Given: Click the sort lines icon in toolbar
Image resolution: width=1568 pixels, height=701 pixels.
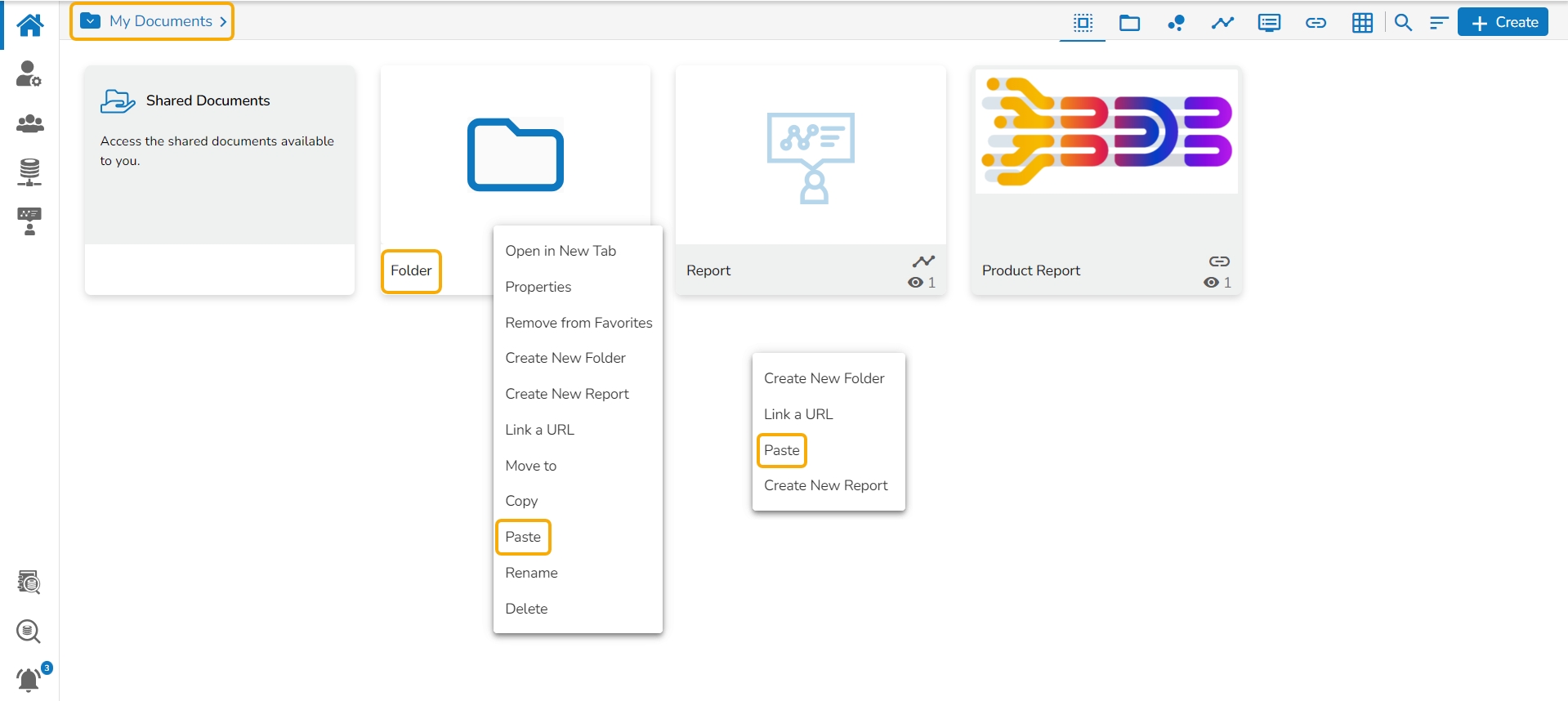Looking at the screenshot, I should click(x=1439, y=23).
